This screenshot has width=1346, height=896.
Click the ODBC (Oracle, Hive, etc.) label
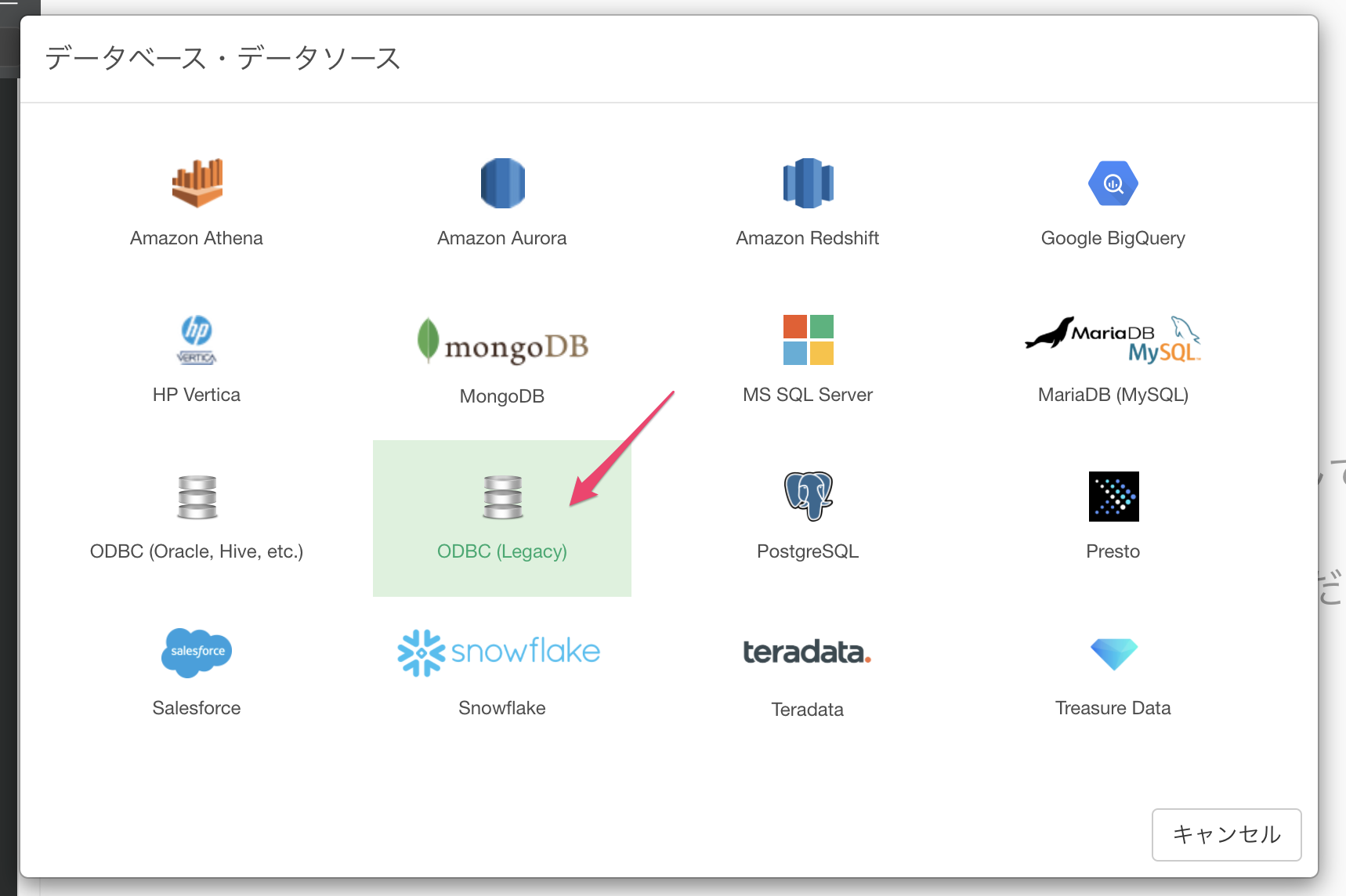[197, 551]
